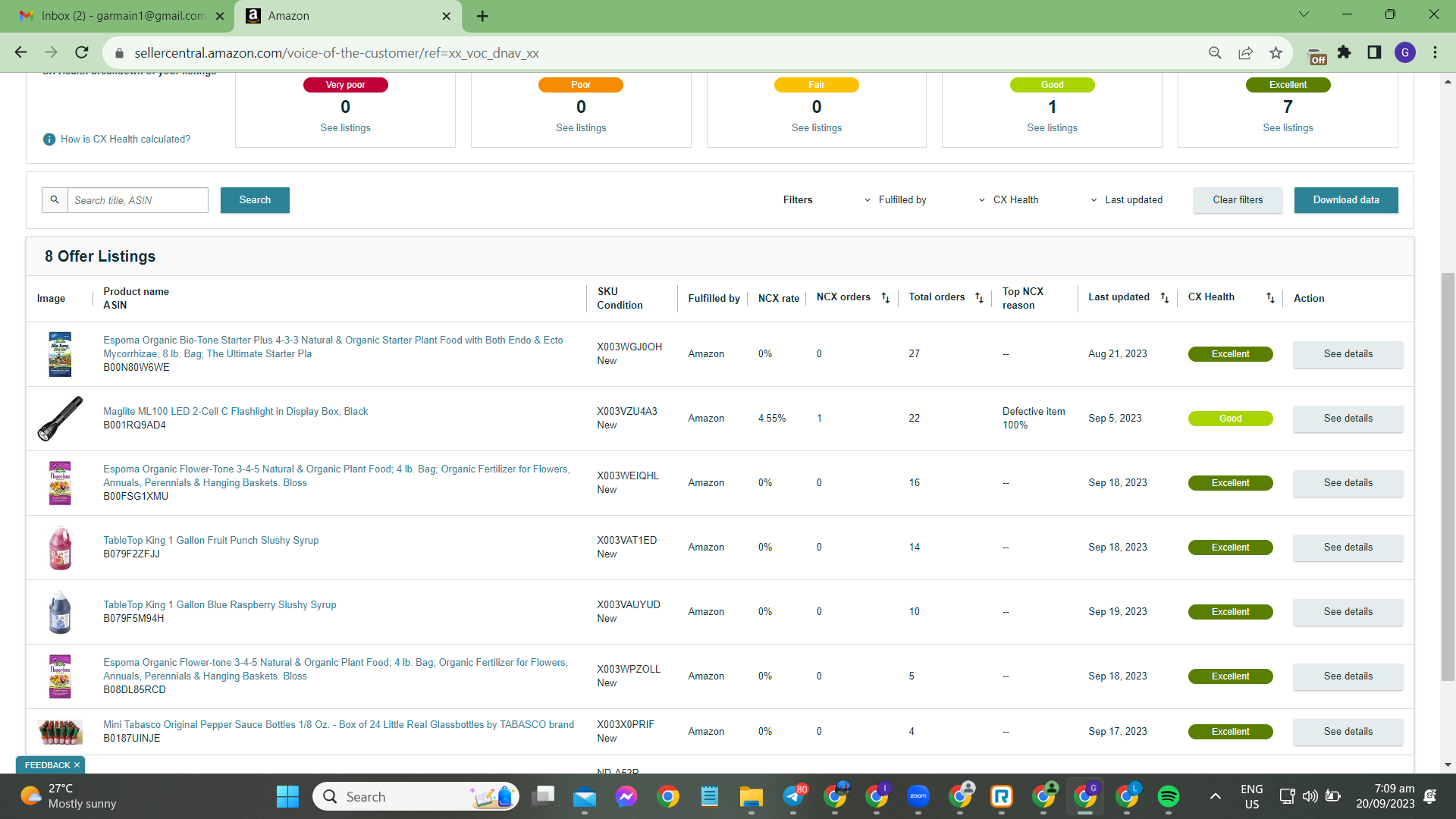Screen dimensions: 1456x819
Task: Click the Search button
Action: (255, 200)
